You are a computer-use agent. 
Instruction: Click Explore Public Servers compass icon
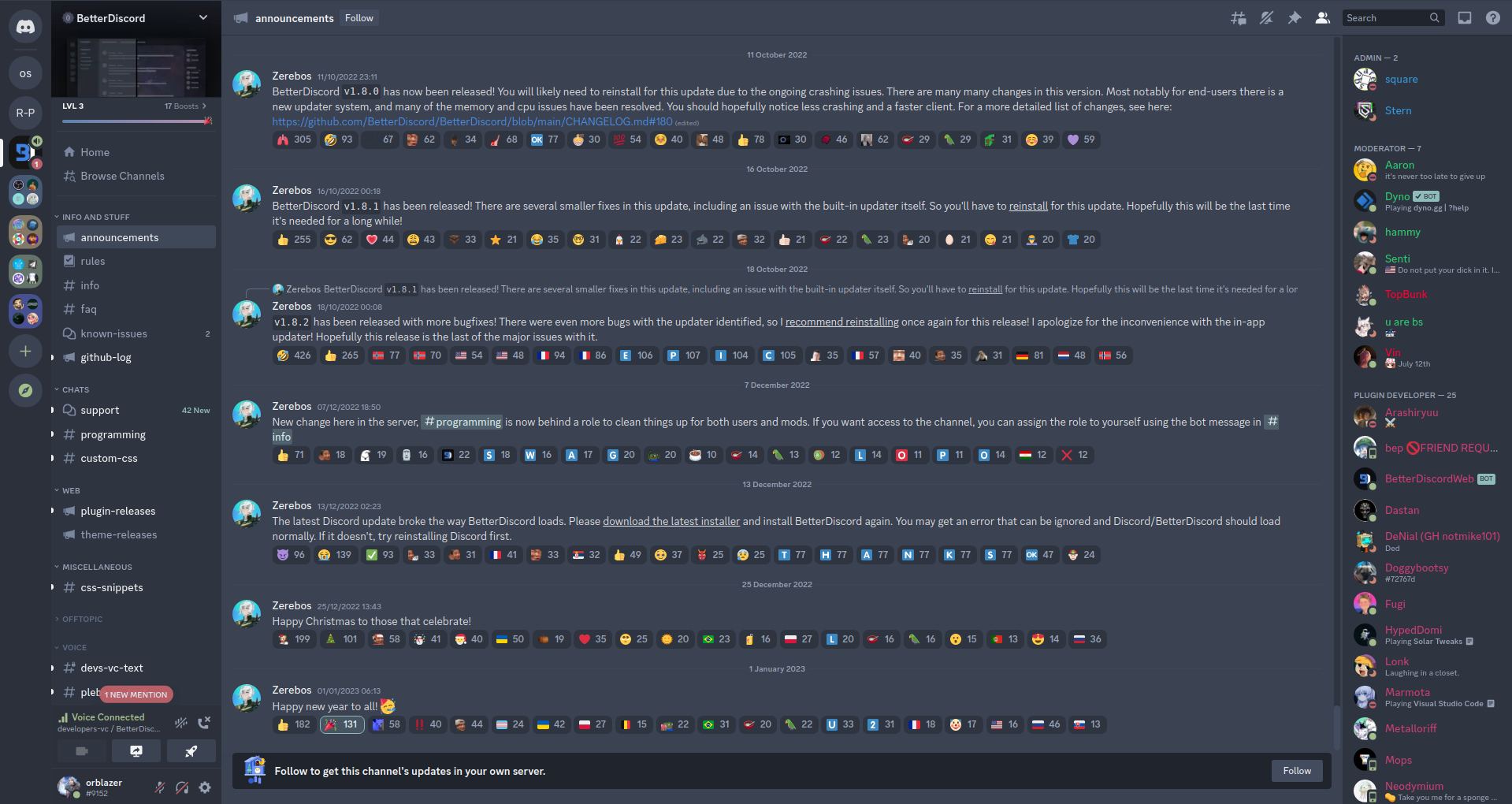[25, 390]
